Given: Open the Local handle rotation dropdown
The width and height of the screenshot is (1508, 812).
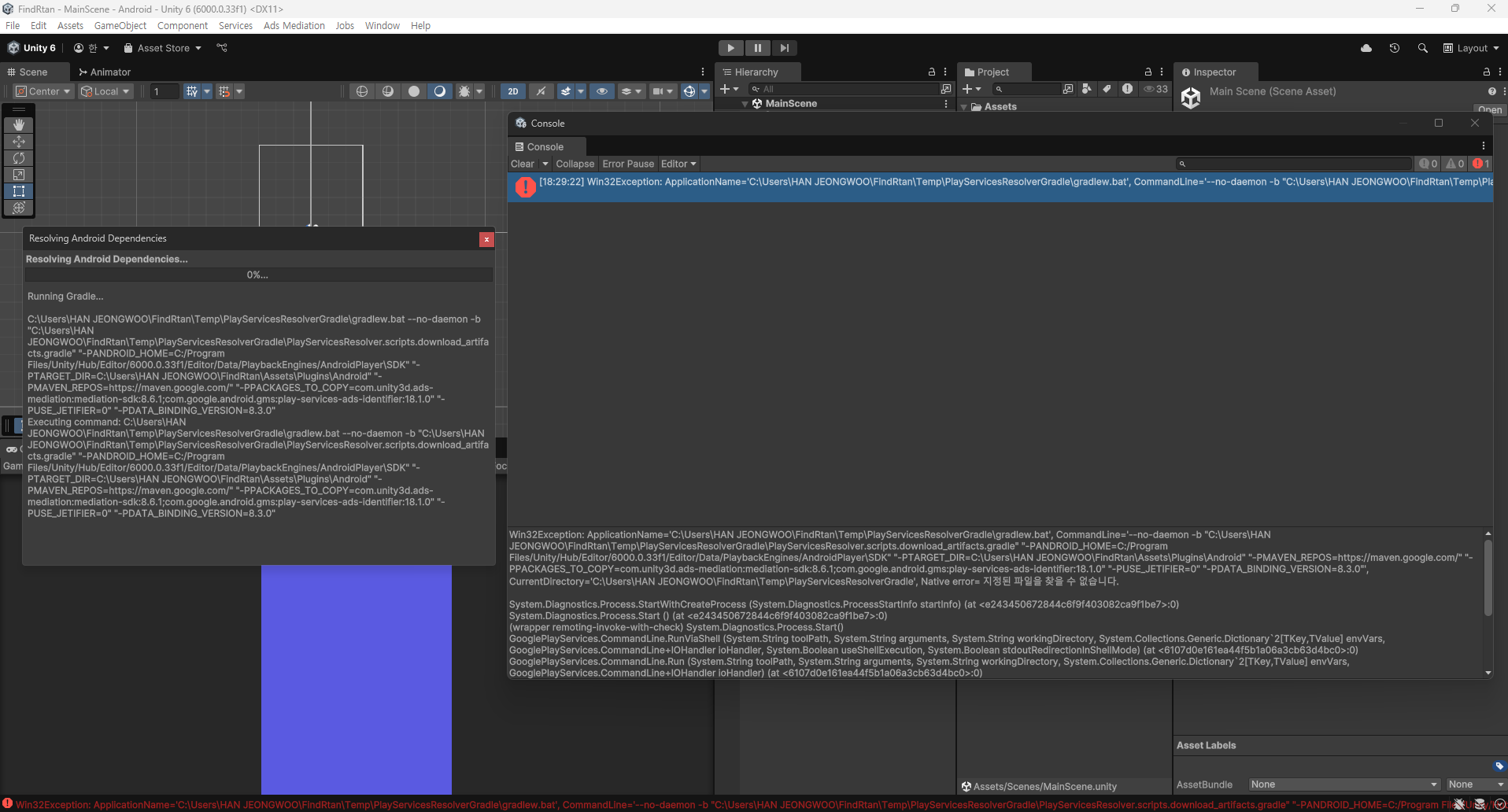Looking at the screenshot, I should click(x=105, y=91).
